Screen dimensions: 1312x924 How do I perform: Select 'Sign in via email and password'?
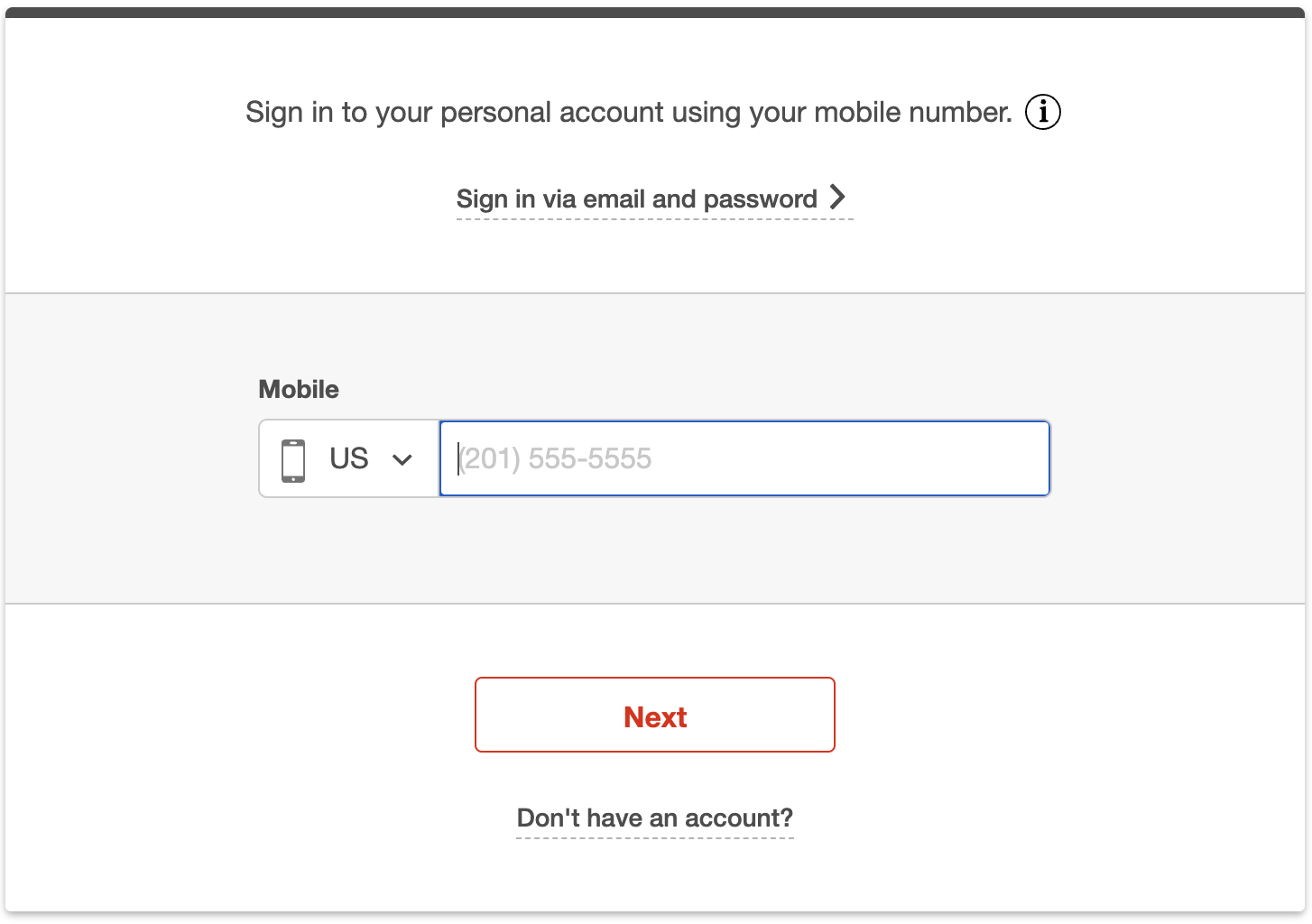(636, 199)
